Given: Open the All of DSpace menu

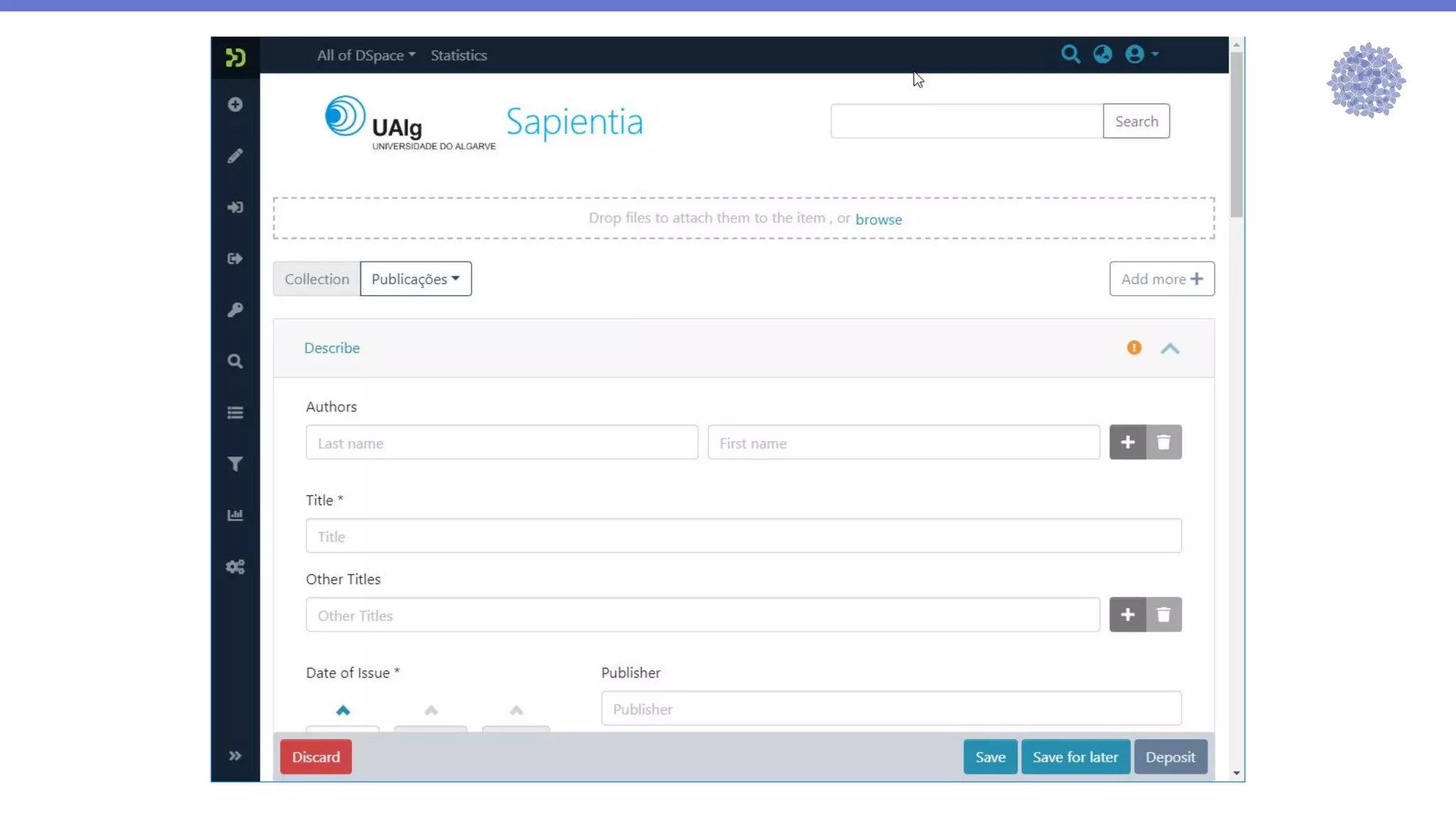Looking at the screenshot, I should [365, 55].
